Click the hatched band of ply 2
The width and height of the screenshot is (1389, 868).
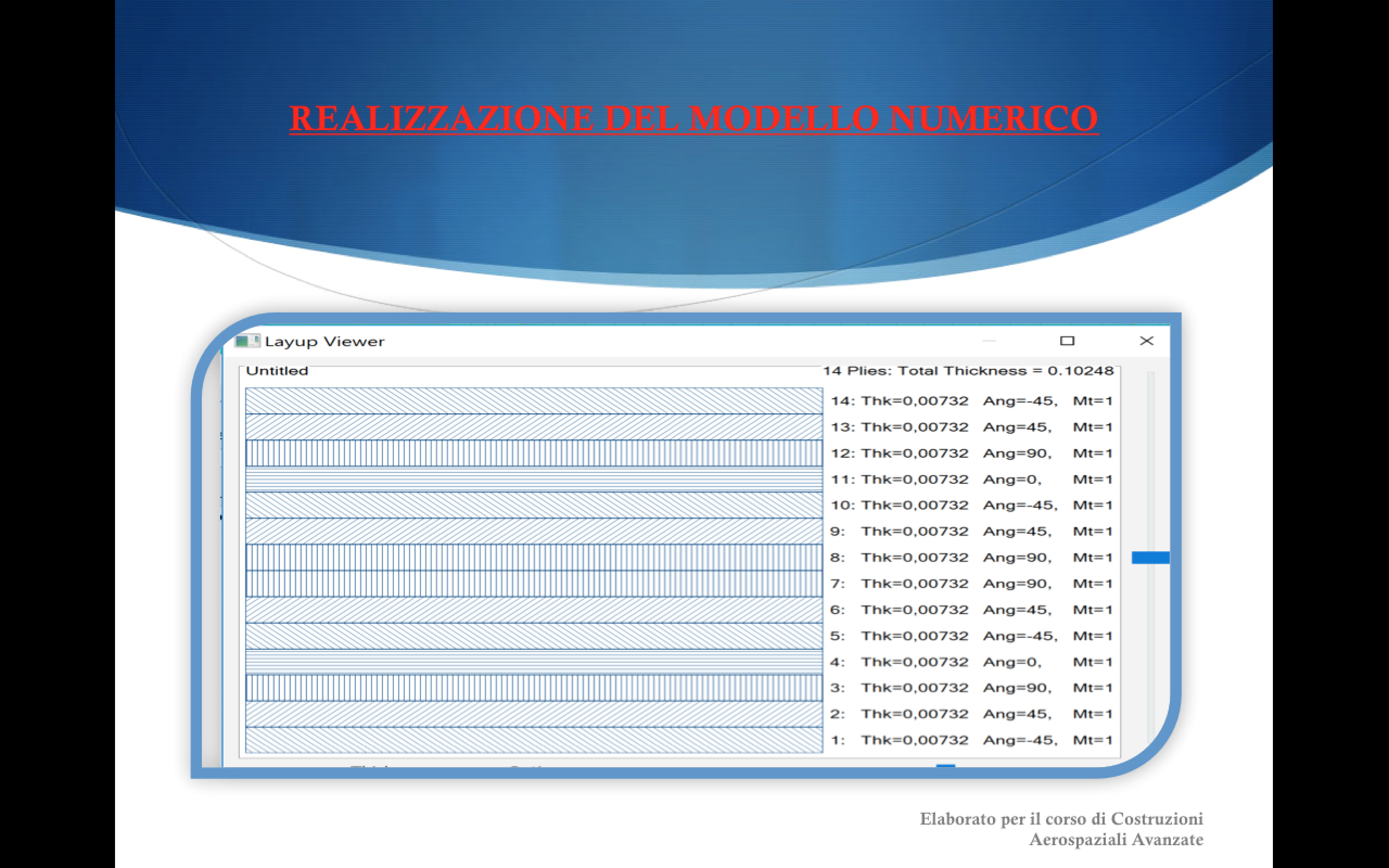pos(534,714)
